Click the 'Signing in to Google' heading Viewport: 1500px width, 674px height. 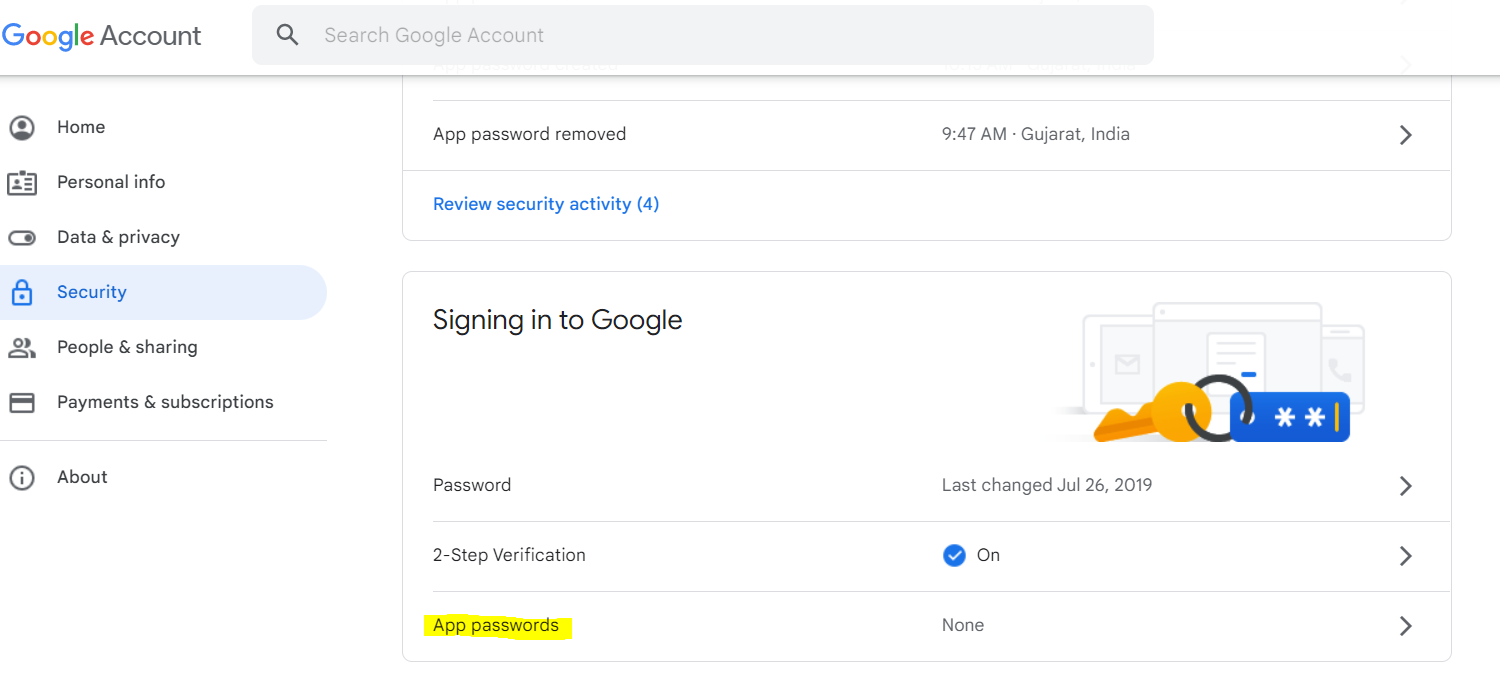click(x=557, y=320)
